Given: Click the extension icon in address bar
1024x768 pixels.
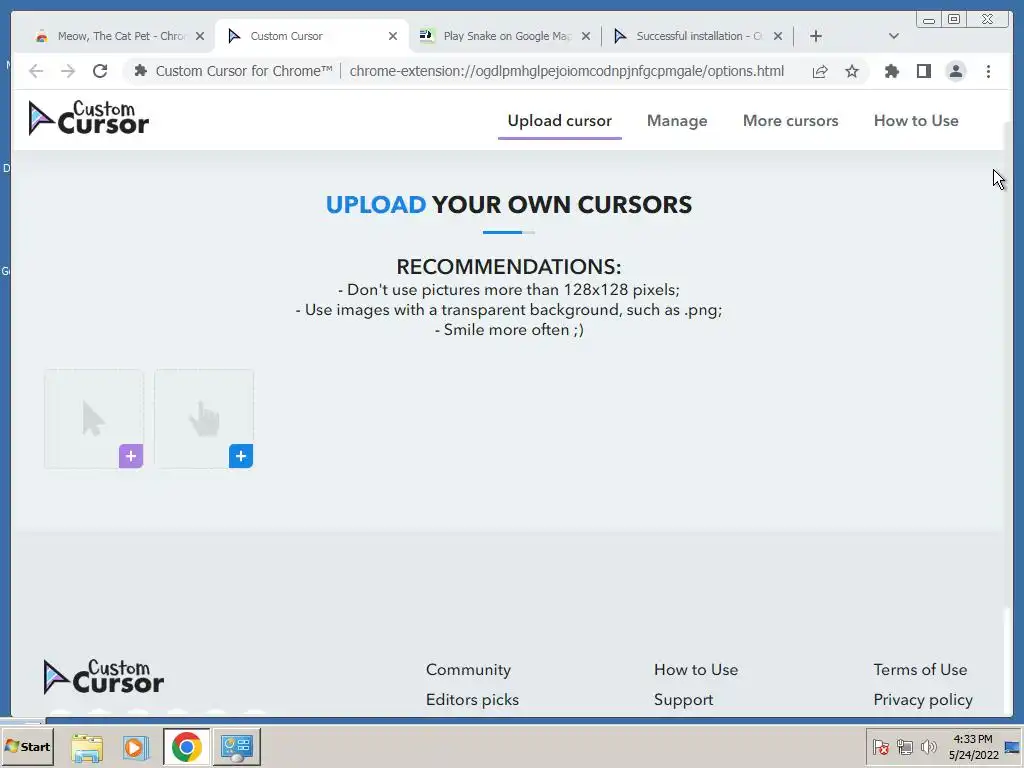Looking at the screenshot, I should (x=140, y=71).
